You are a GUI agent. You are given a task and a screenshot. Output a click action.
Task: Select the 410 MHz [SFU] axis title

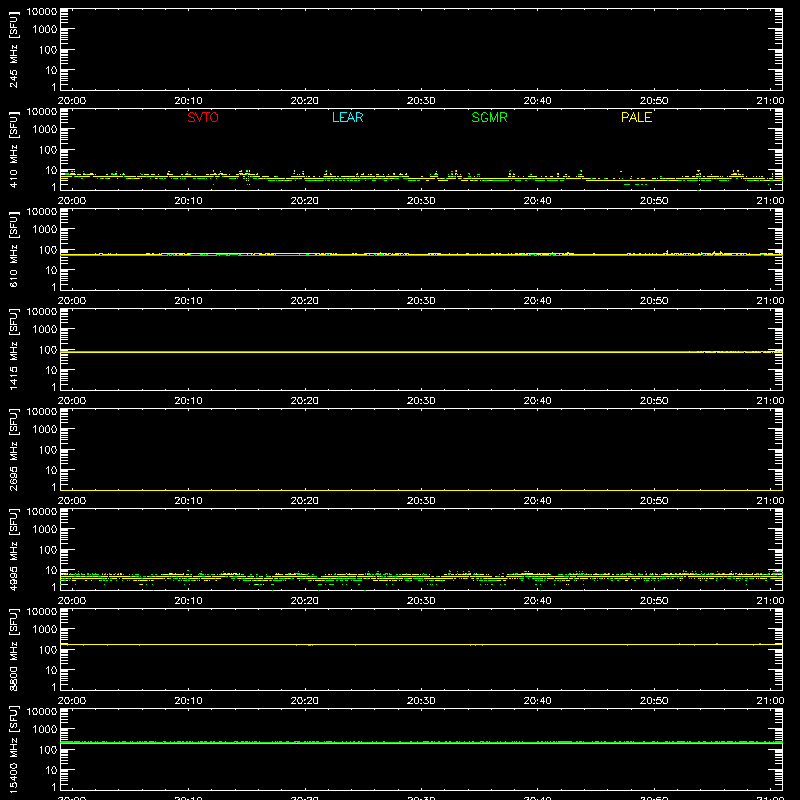click(13, 149)
